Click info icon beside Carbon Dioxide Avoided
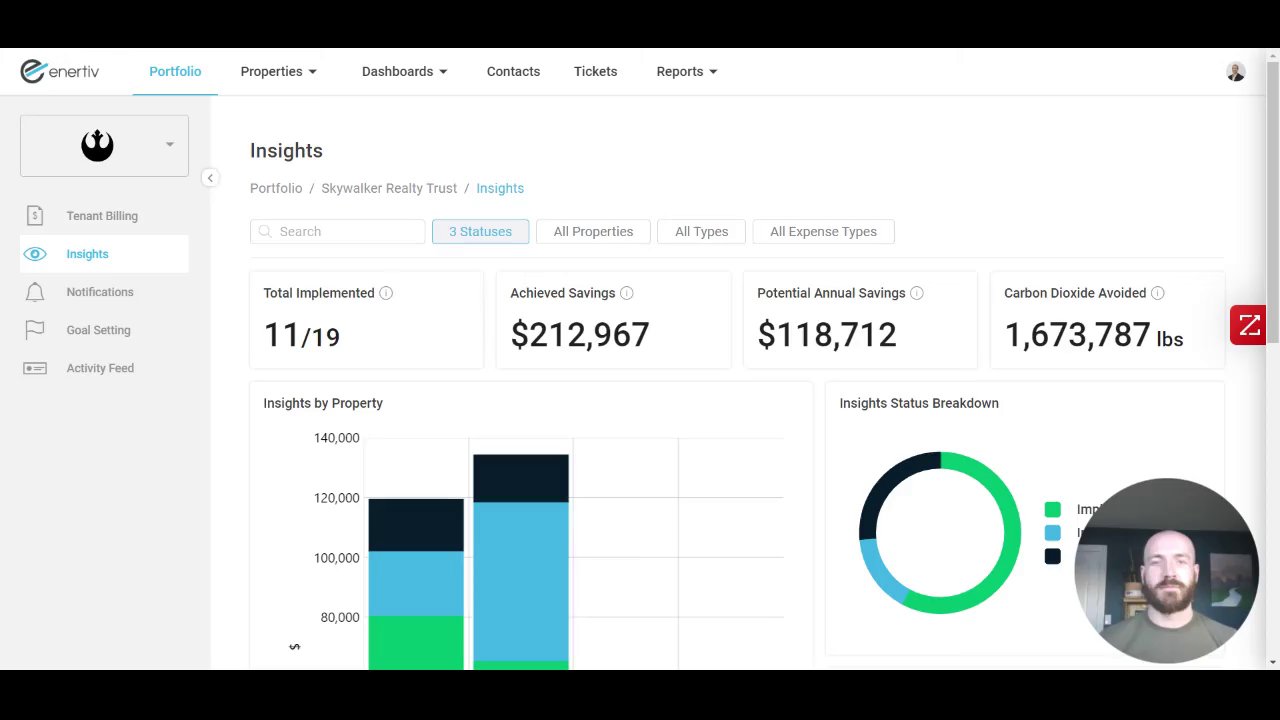This screenshot has width=1280, height=720. (1157, 293)
